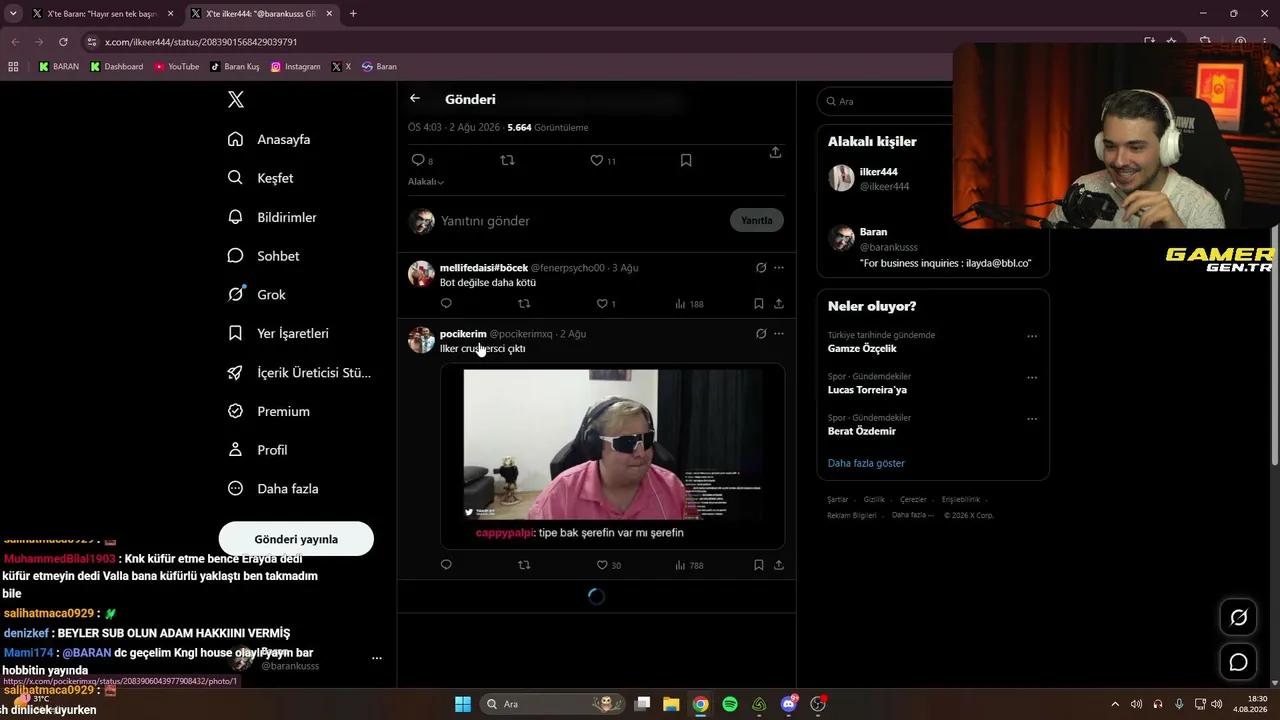The height and width of the screenshot is (720, 1280).
Task: Bookmark the mellifedaisi reply
Action: pyautogui.click(x=759, y=304)
